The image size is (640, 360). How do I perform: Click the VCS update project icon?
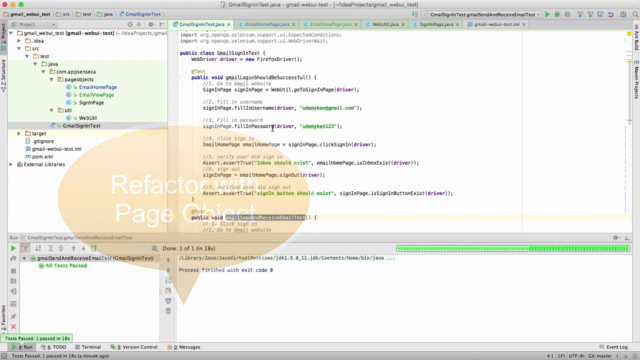pos(580,14)
